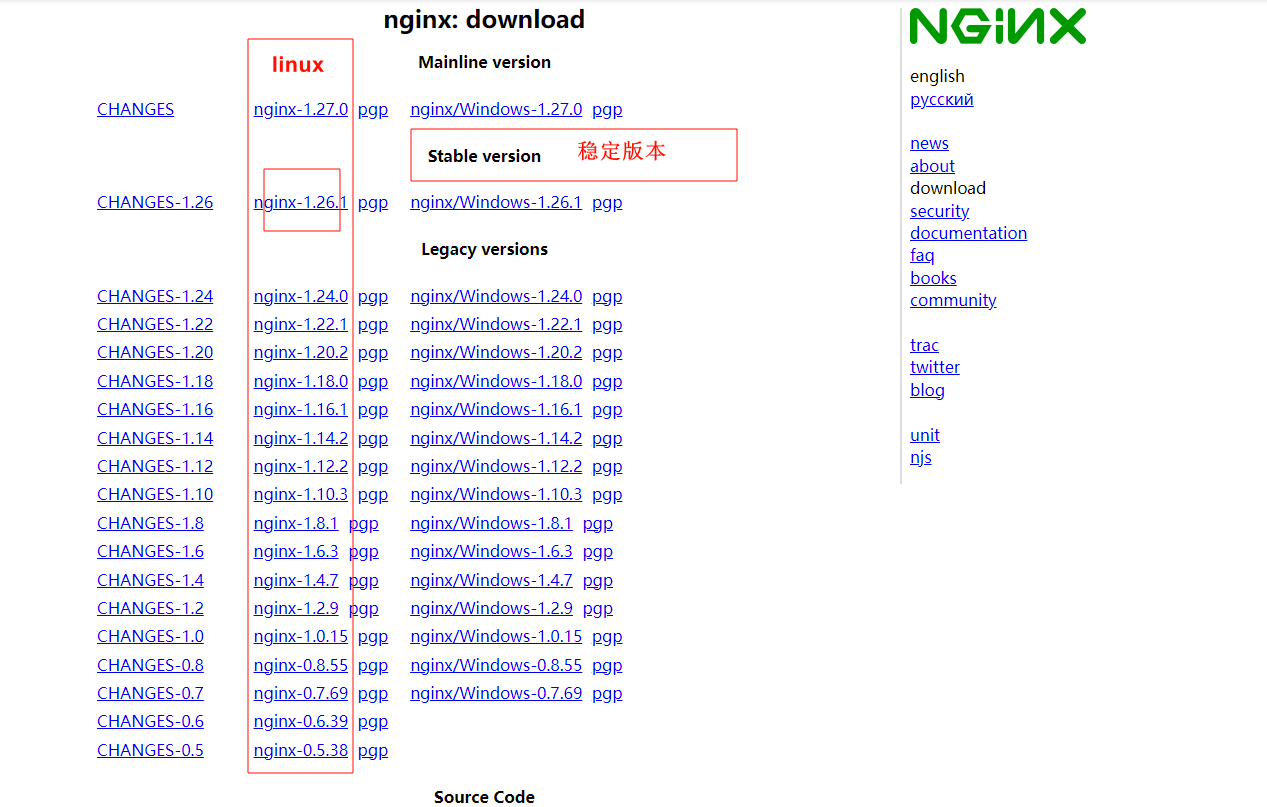The height and width of the screenshot is (807, 1267).
Task: Download nginx-1.22.1
Action: point(301,324)
